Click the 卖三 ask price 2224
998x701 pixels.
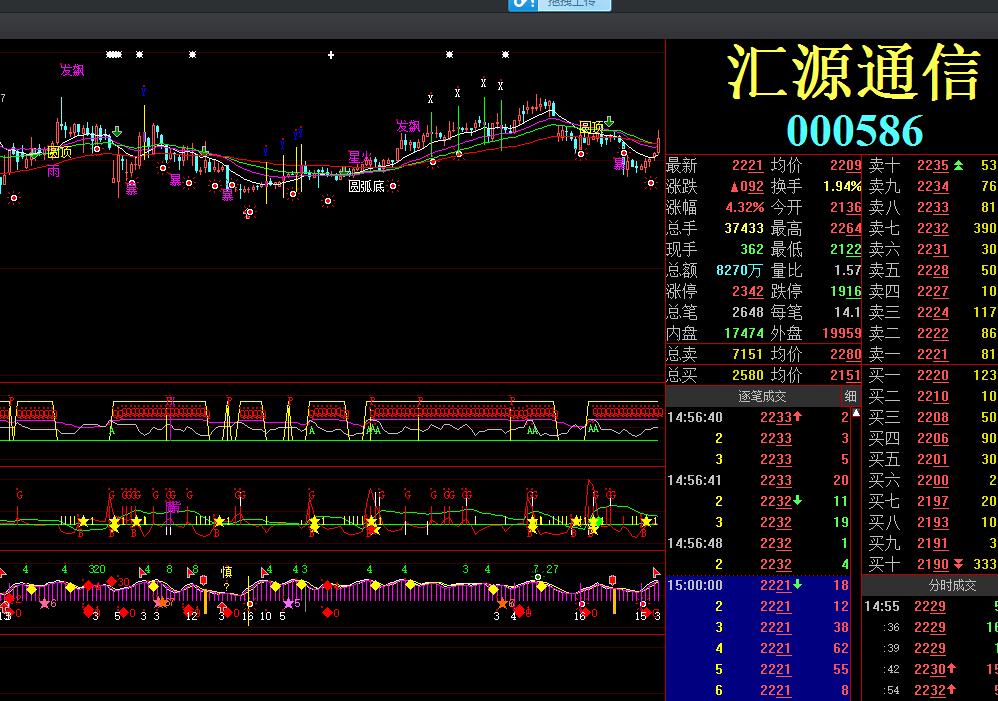coord(932,313)
